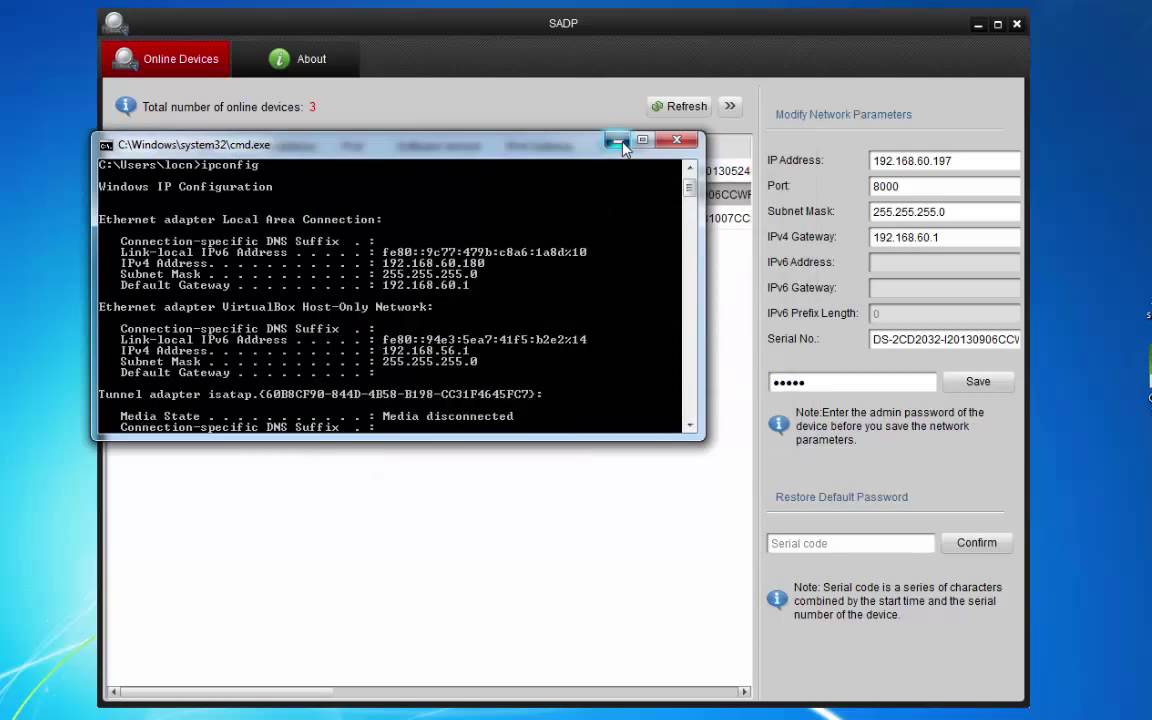Click the cmd.exe title bar icon
Viewport: 1152px width, 720px height.
tap(107, 145)
